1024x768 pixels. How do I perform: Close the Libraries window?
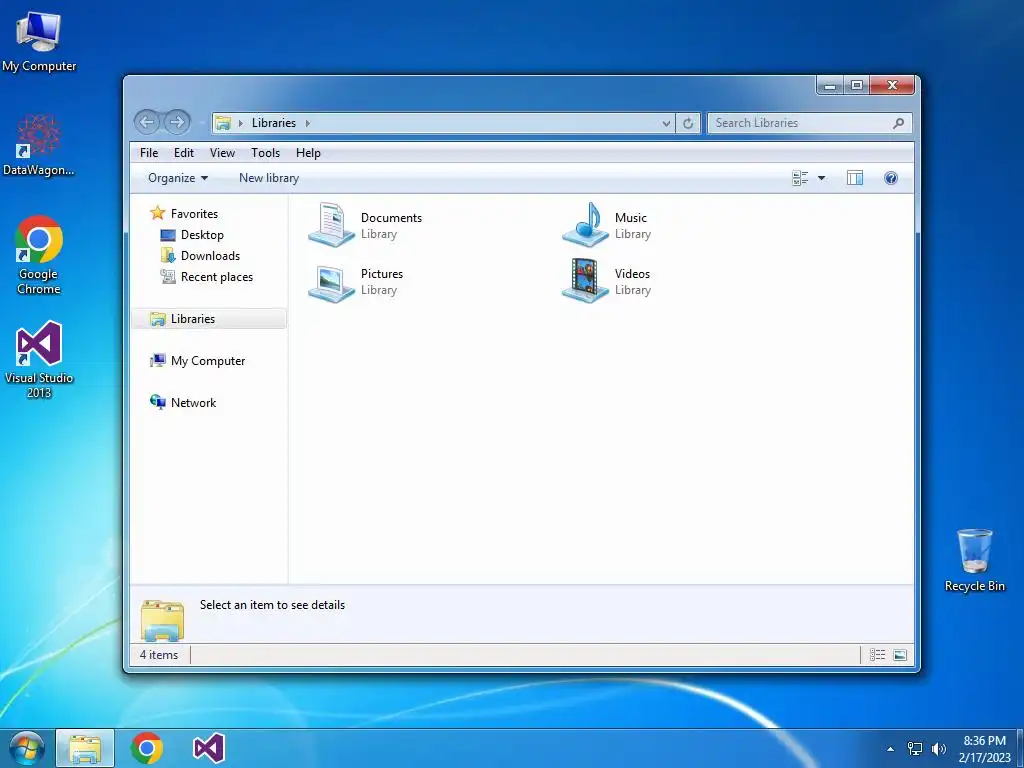[892, 86]
